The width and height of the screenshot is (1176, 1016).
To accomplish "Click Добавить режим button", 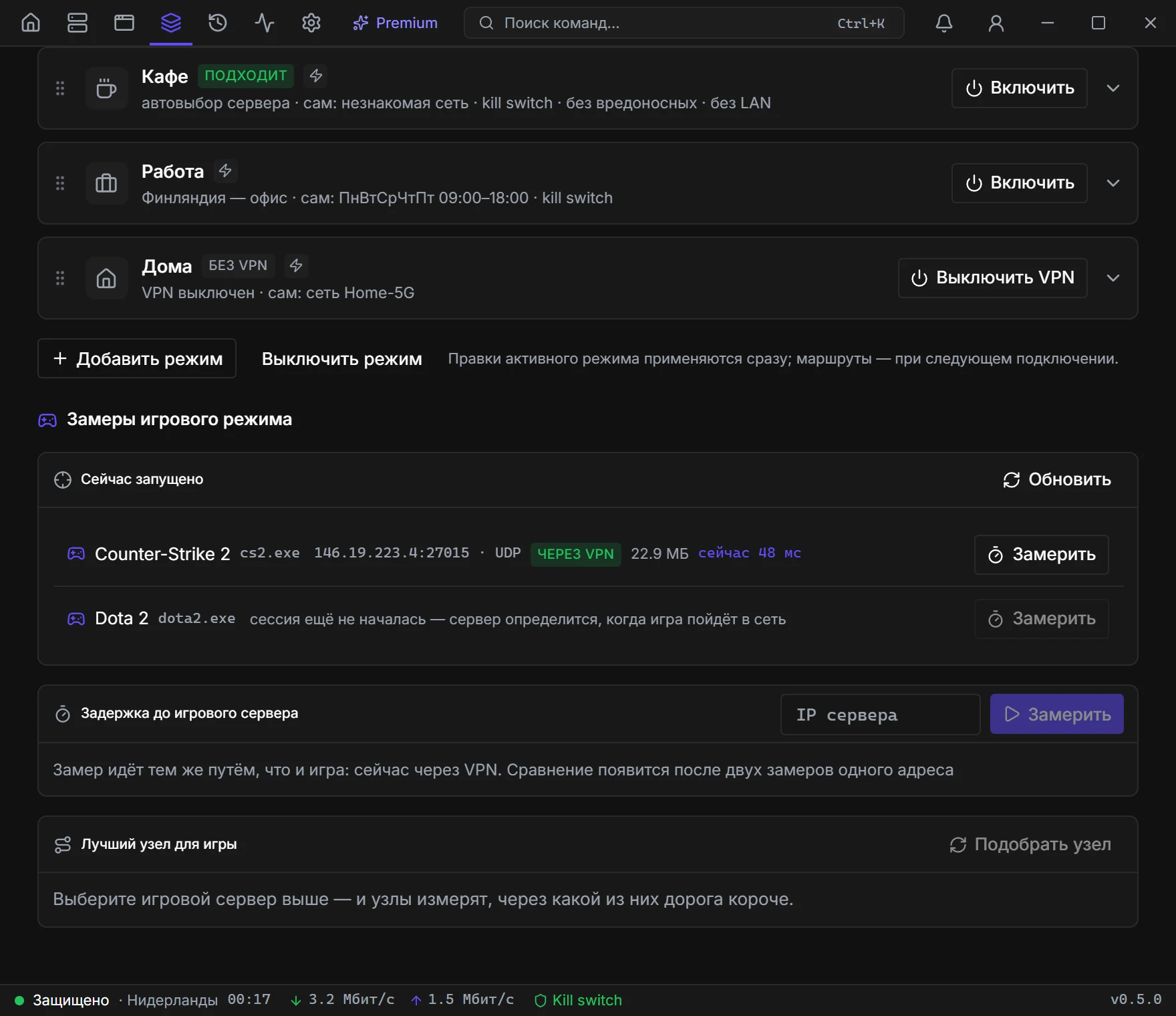I will point(137,358).
